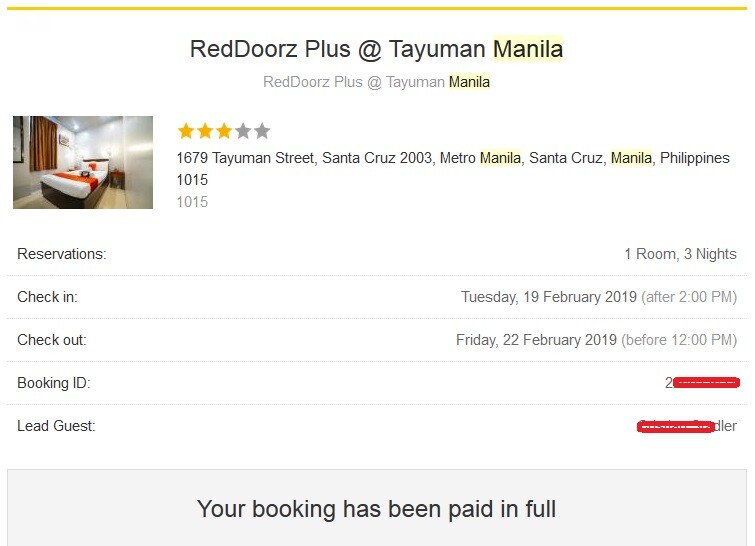Click the Booking ID label

(x=54, y=383)
